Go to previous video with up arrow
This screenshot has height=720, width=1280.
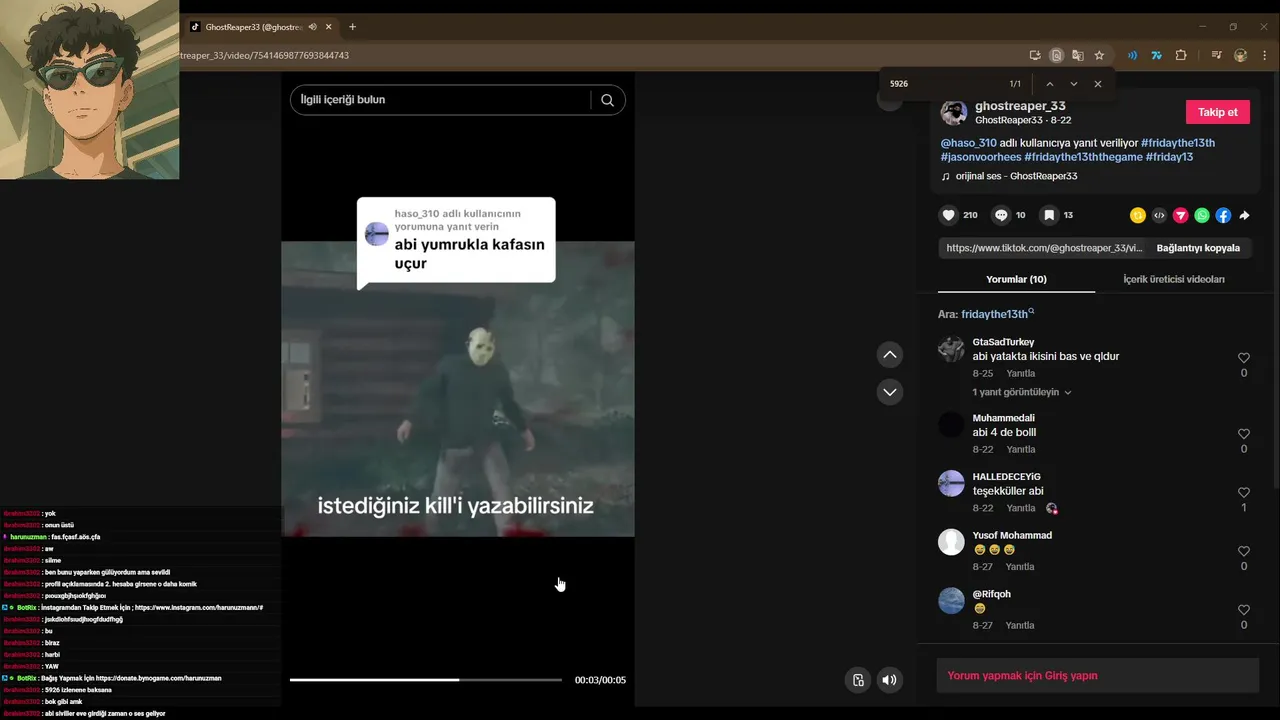tap(890, 355)
